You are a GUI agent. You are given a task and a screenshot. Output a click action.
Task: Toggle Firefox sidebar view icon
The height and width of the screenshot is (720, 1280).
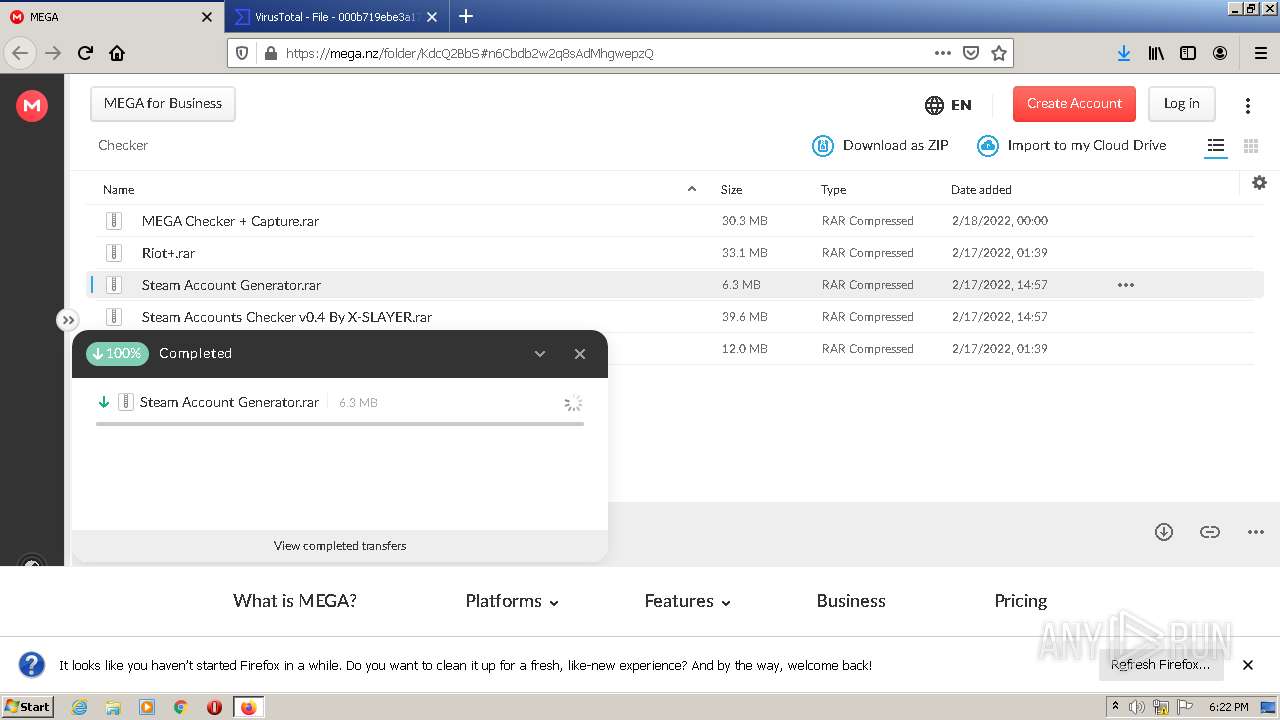[x=1188, y=53]
